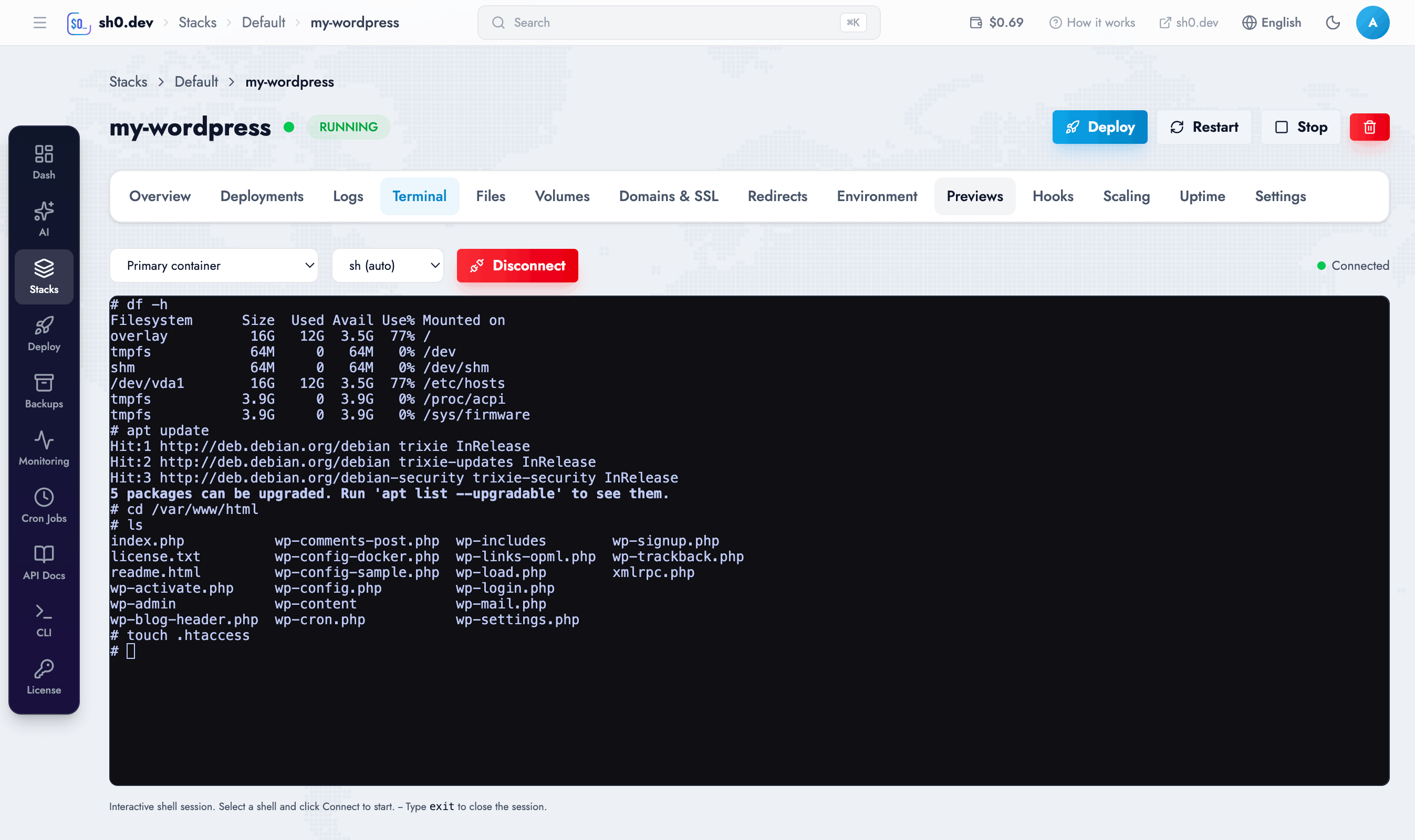The image size is (1415, 840).
Task: Switch to the Logs tab
Action: click(x=348, y=196)
